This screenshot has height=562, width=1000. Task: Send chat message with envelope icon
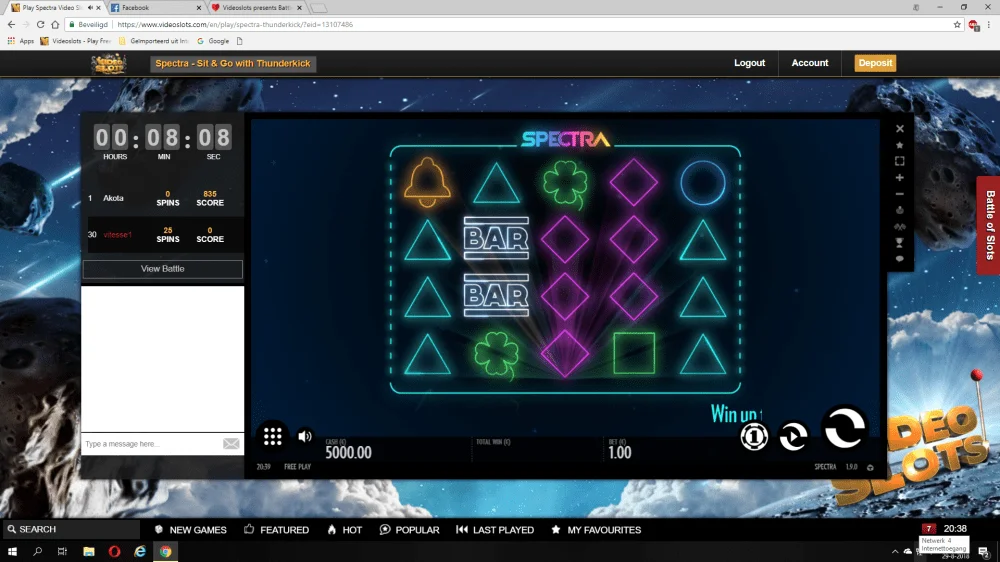click(x=231, y=444)
